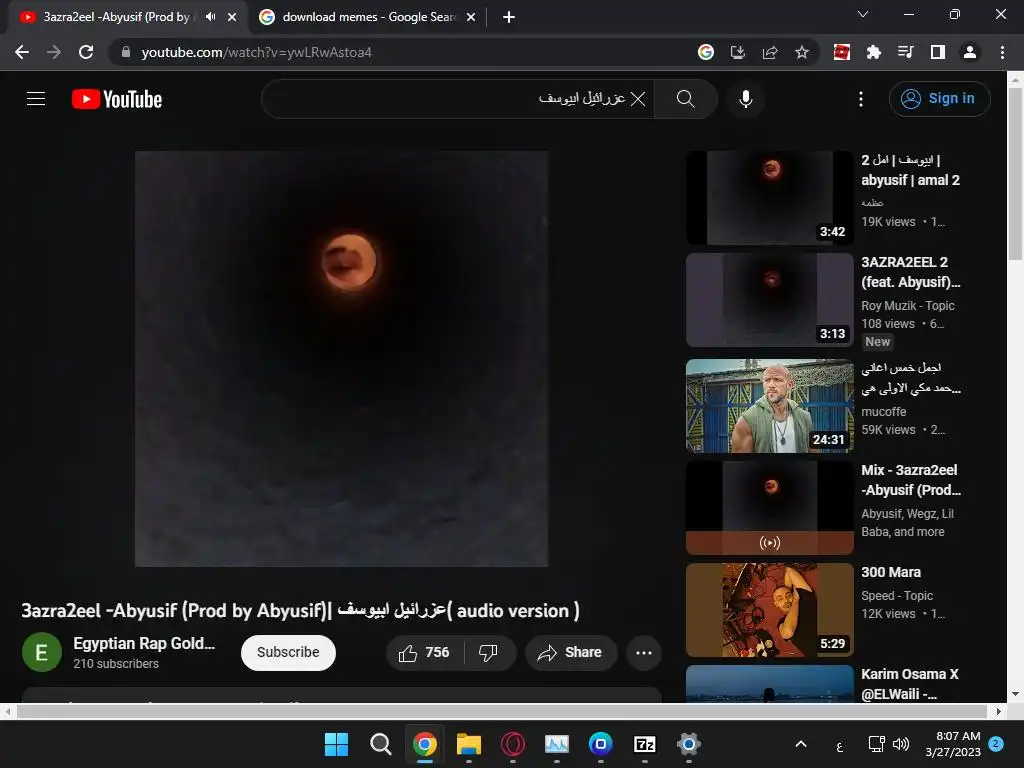
Task: Install app icon in address bar
Action: tap(737, 52)
